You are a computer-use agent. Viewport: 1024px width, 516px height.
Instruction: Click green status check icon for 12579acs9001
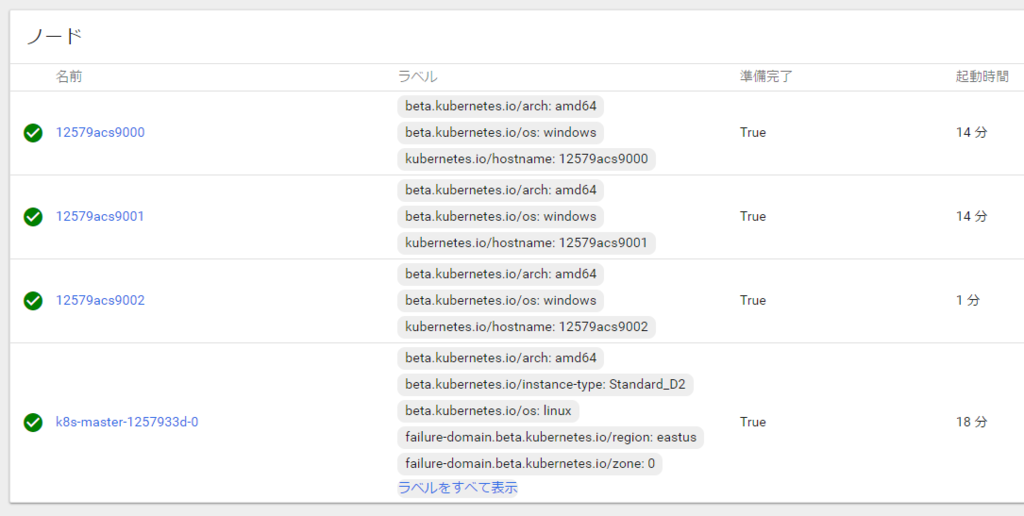tap(33, 216)
